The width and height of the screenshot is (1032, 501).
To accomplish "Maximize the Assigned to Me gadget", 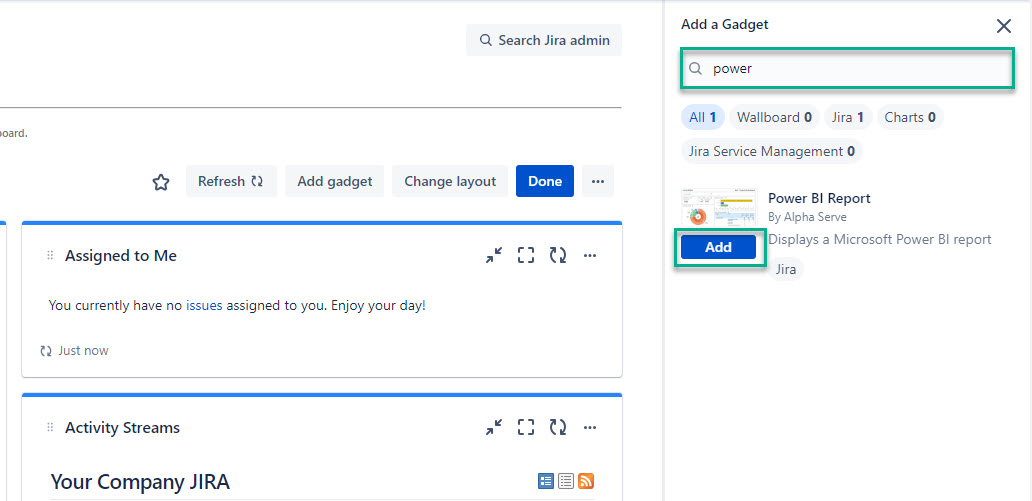I will (x=526, y=256).
